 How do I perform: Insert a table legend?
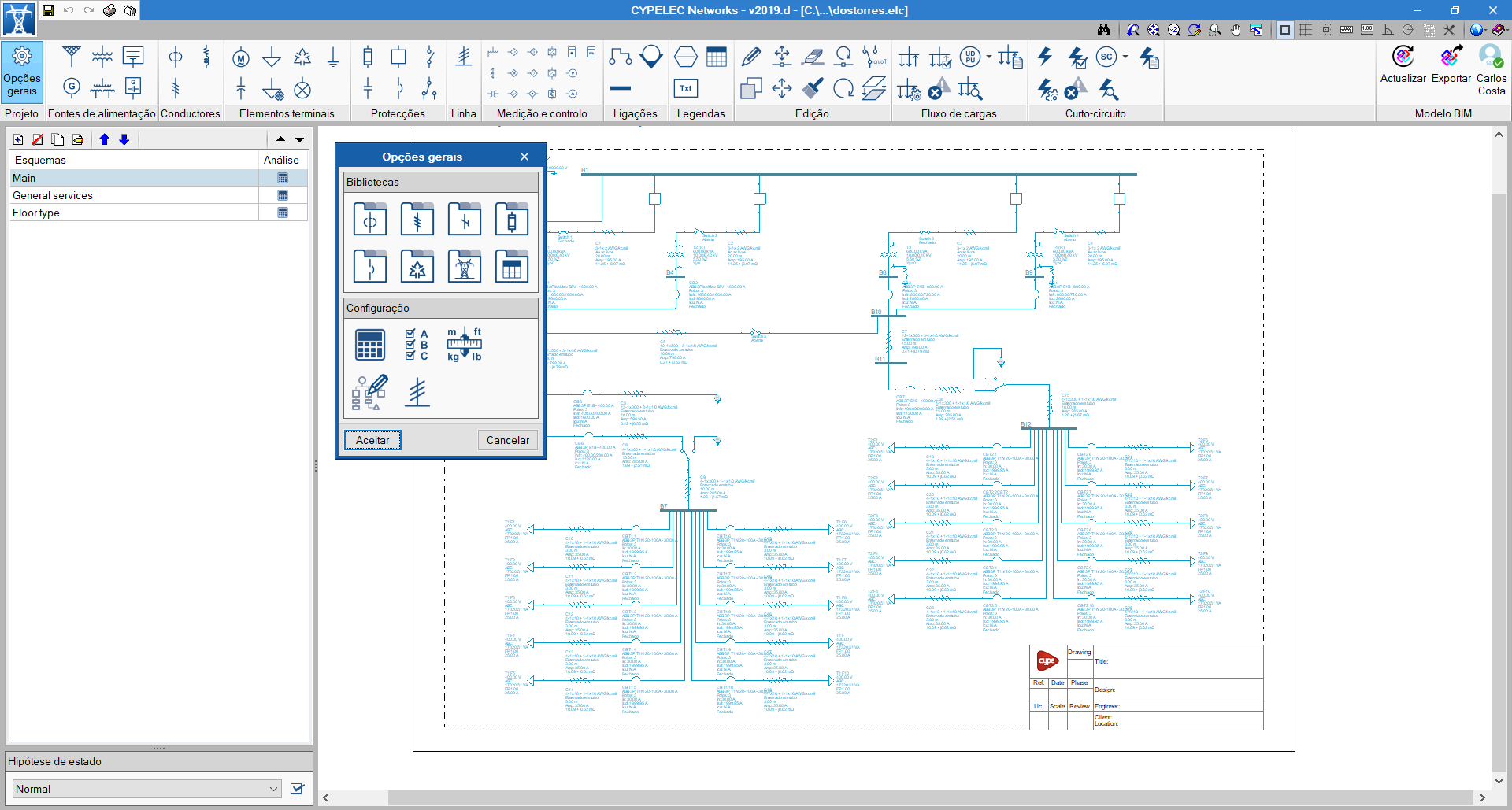(x=717, y=57)
